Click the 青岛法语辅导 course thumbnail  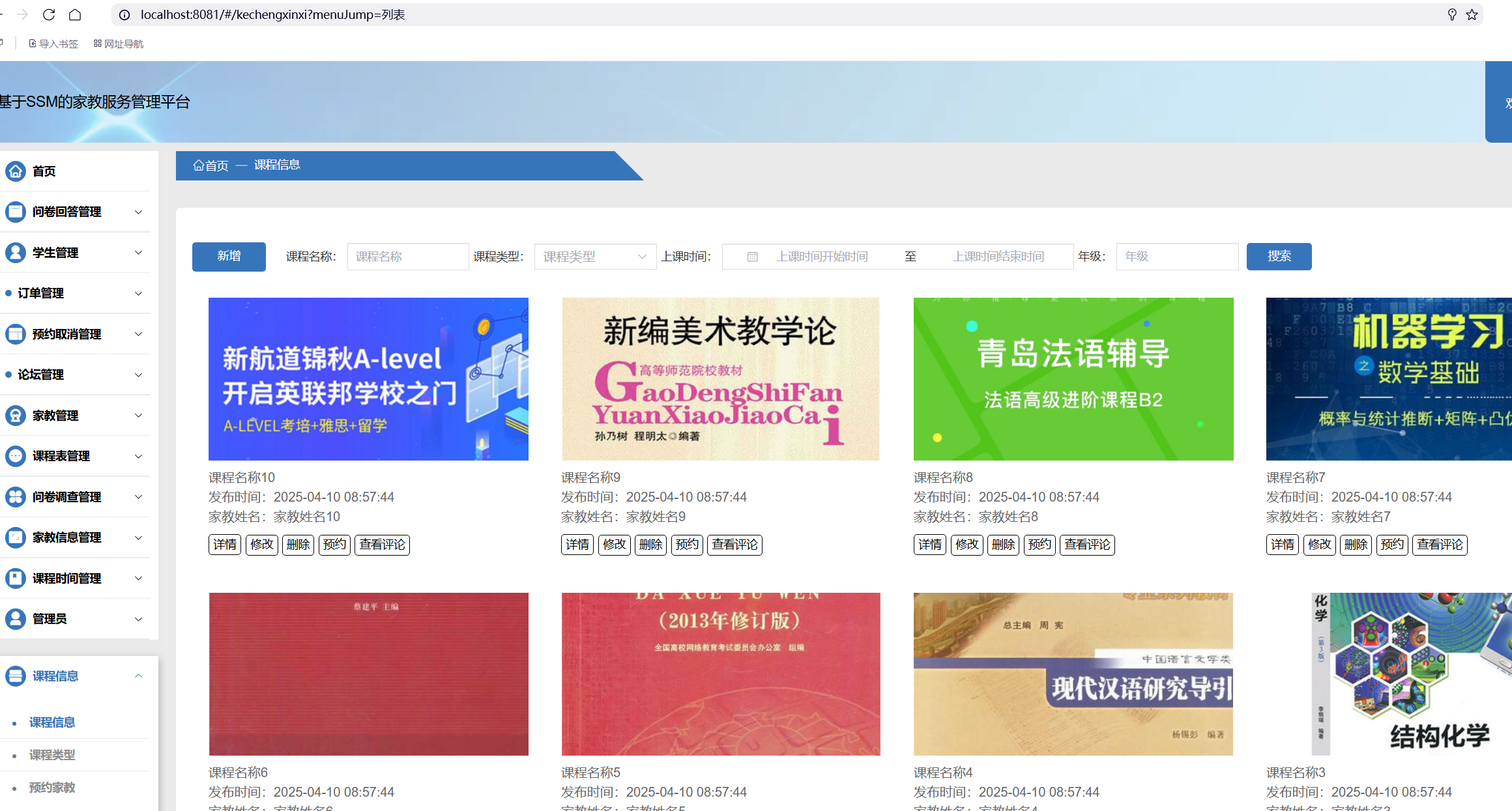point(1073,379)
